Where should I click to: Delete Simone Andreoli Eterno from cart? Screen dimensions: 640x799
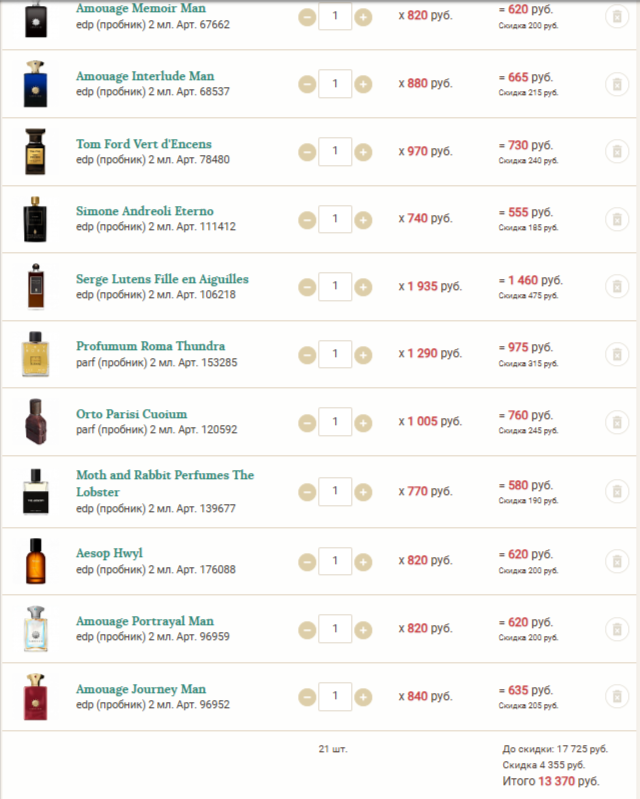coord(617,219)
